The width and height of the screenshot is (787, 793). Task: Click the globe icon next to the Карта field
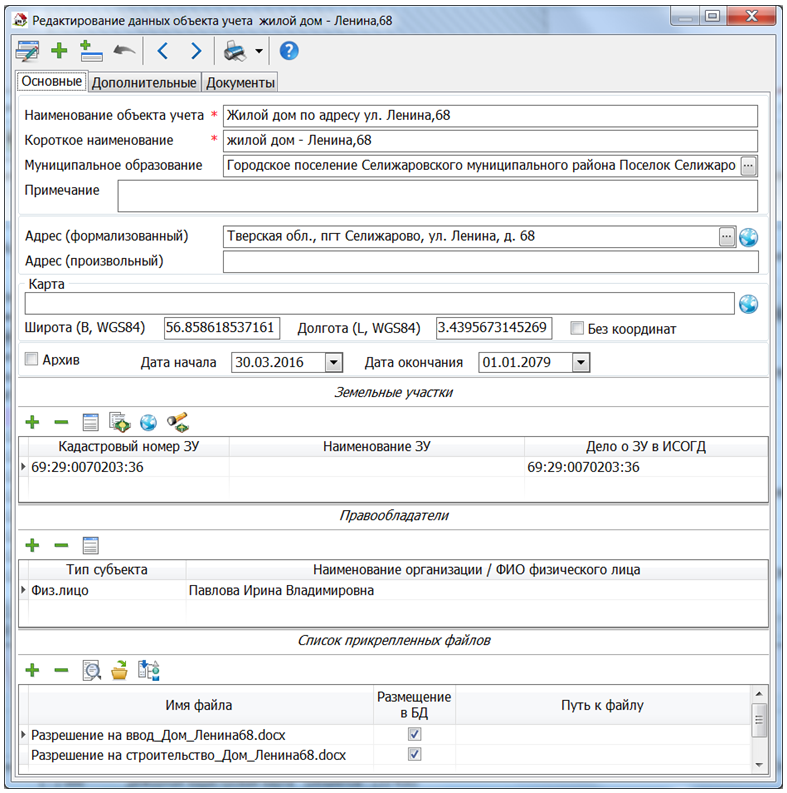point(748,304)
